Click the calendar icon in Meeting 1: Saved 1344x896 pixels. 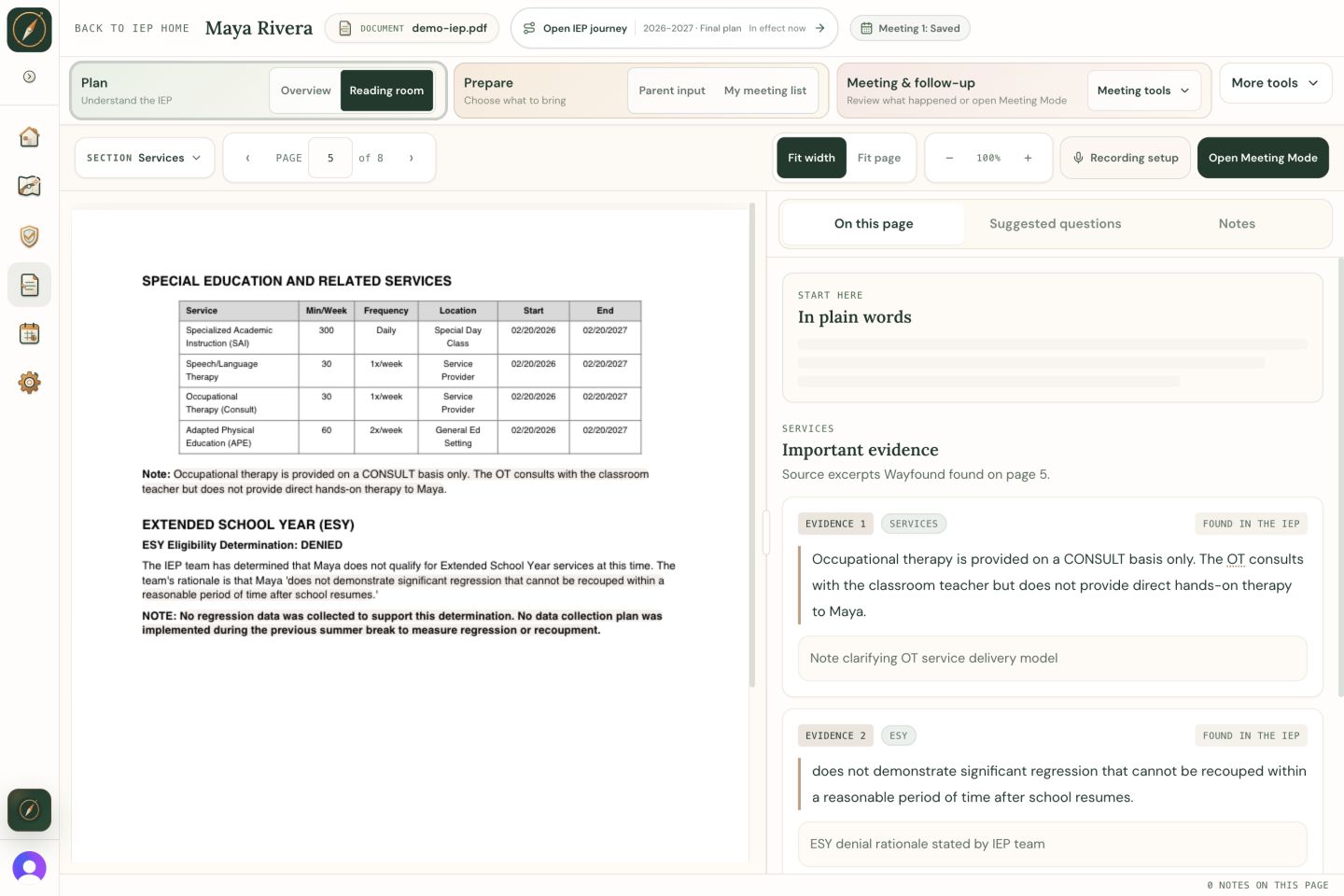click(x=866, y=28)
